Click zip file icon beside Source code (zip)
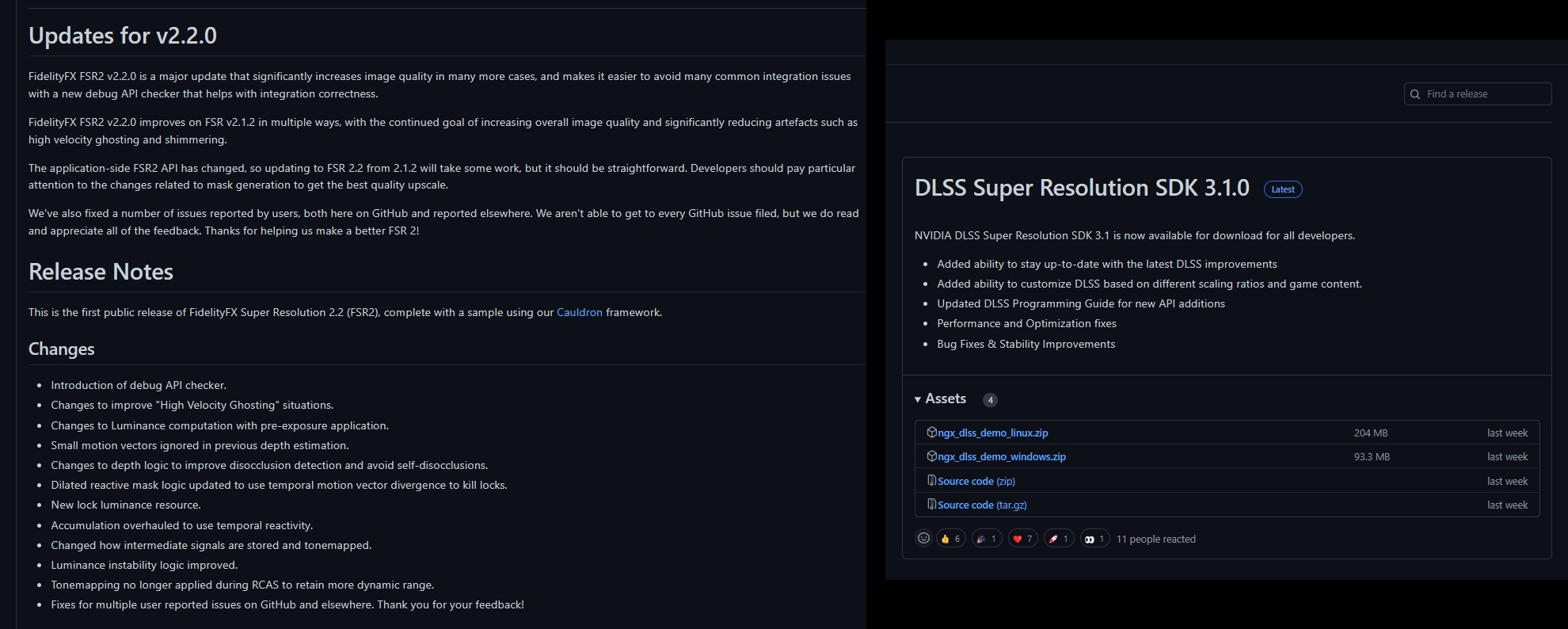The height and width of the screenshot is (629, 1568). pos(932,481)
